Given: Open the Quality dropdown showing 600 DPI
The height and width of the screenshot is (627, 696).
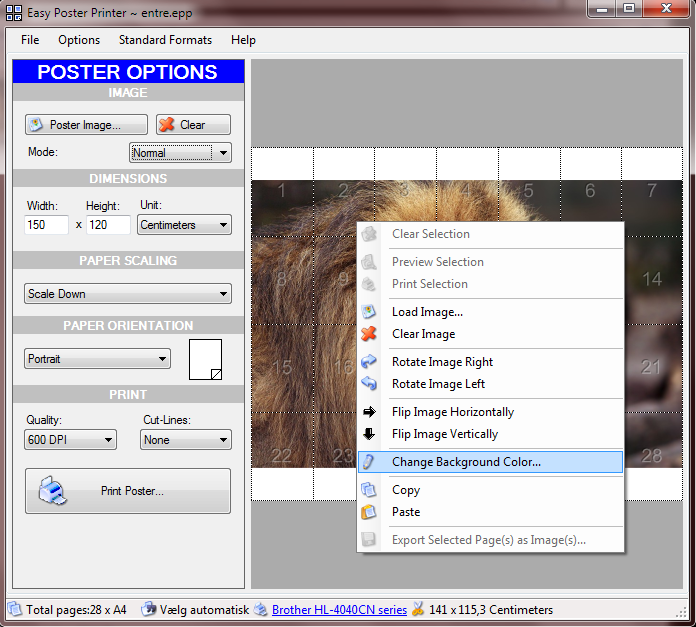Looking at the screenshot, I should click(71, 440).
